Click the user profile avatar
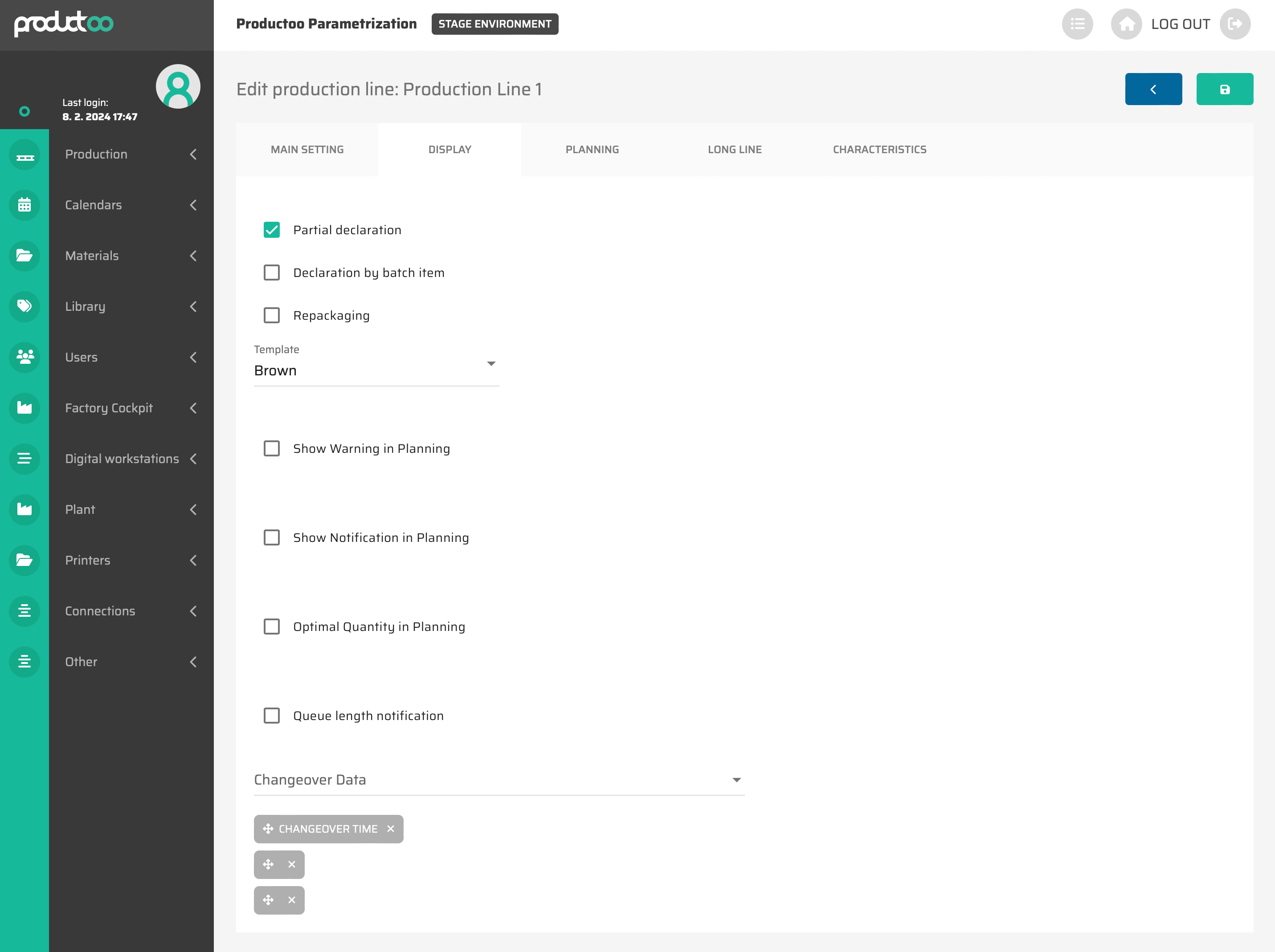Screen dimensions: 1275x952 (178, 86)
